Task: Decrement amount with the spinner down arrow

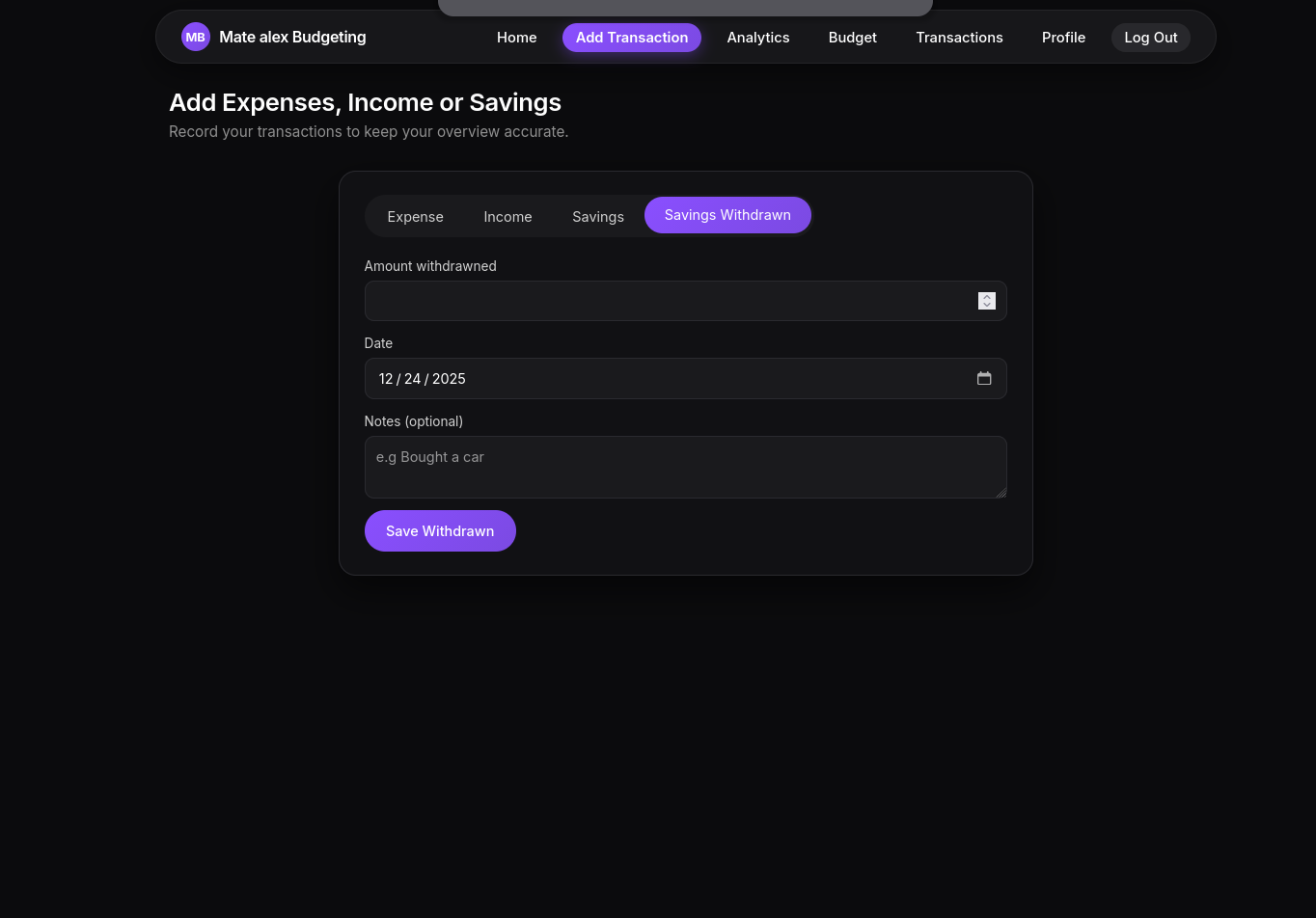Action: (x=986, y=306)
